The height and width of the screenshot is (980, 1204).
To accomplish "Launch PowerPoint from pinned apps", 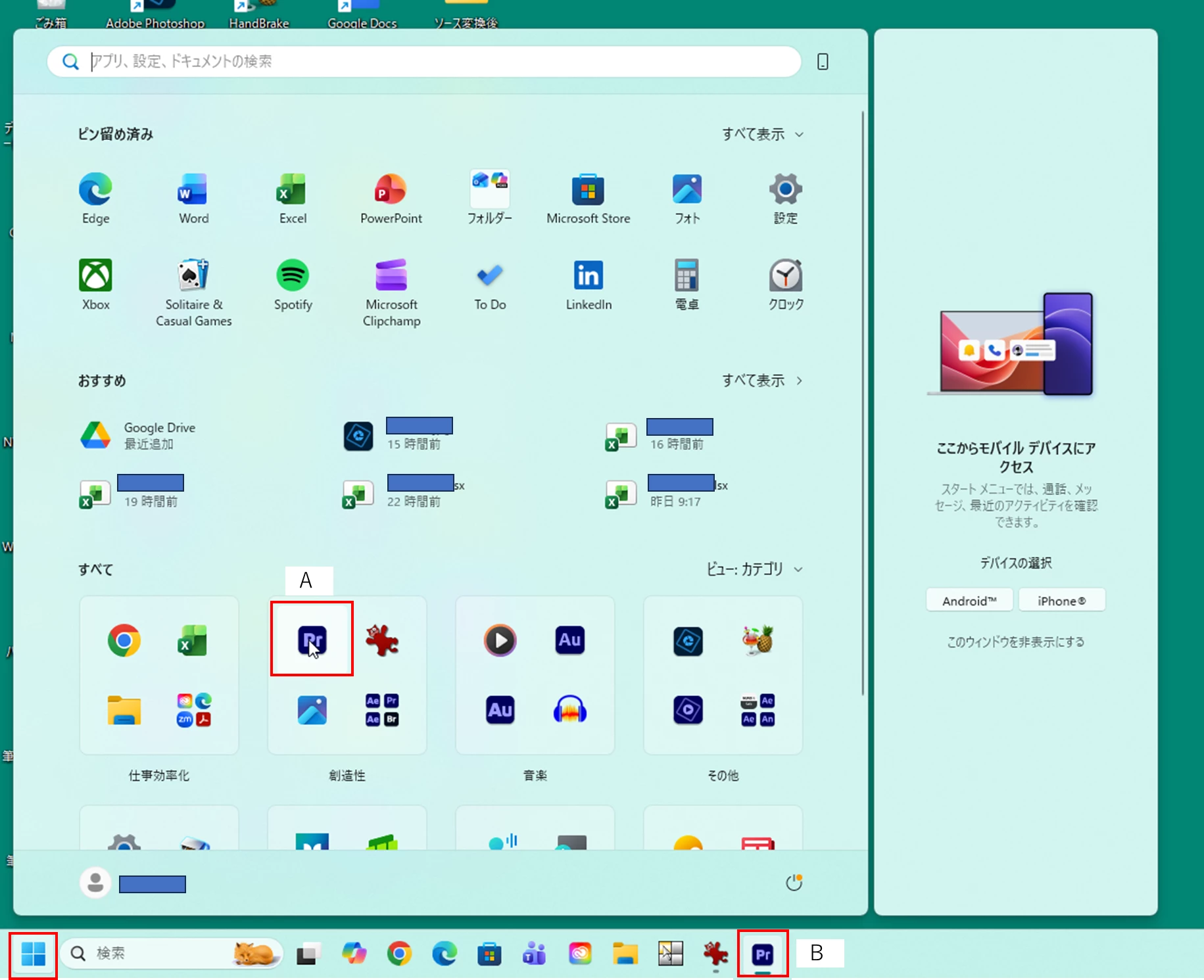I will 391,198.
